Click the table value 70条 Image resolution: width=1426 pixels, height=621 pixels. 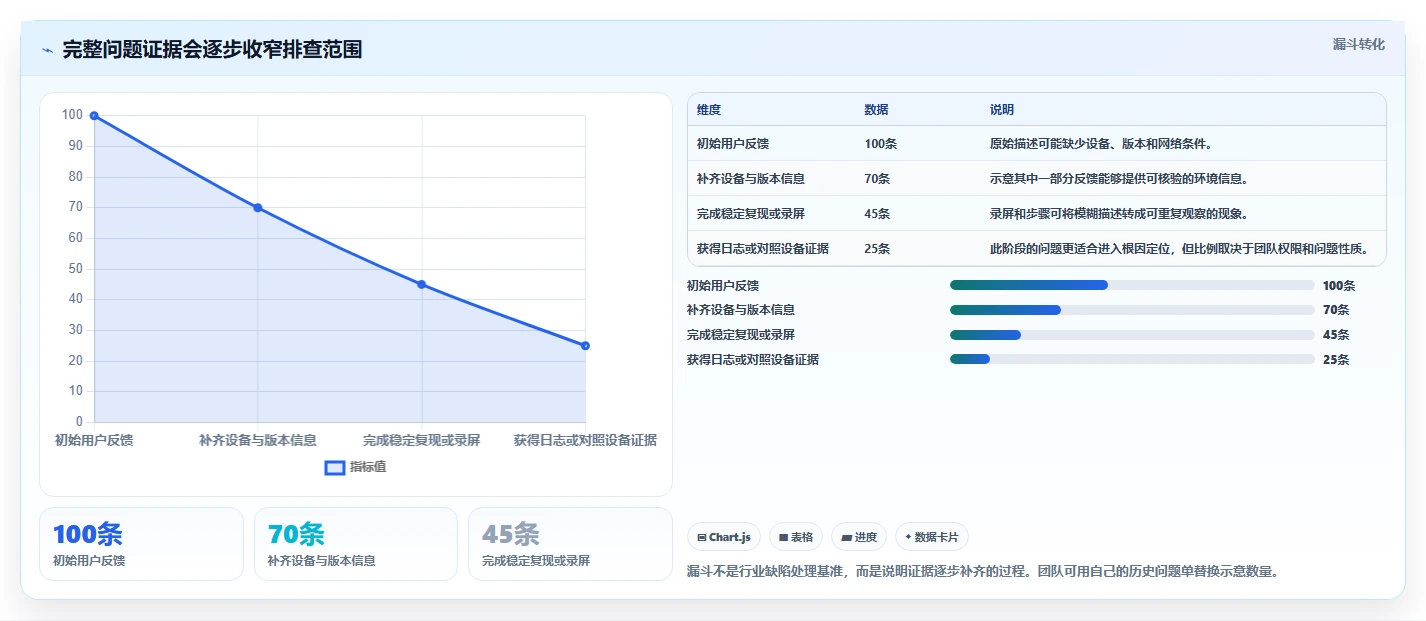(x=877, y=179)
